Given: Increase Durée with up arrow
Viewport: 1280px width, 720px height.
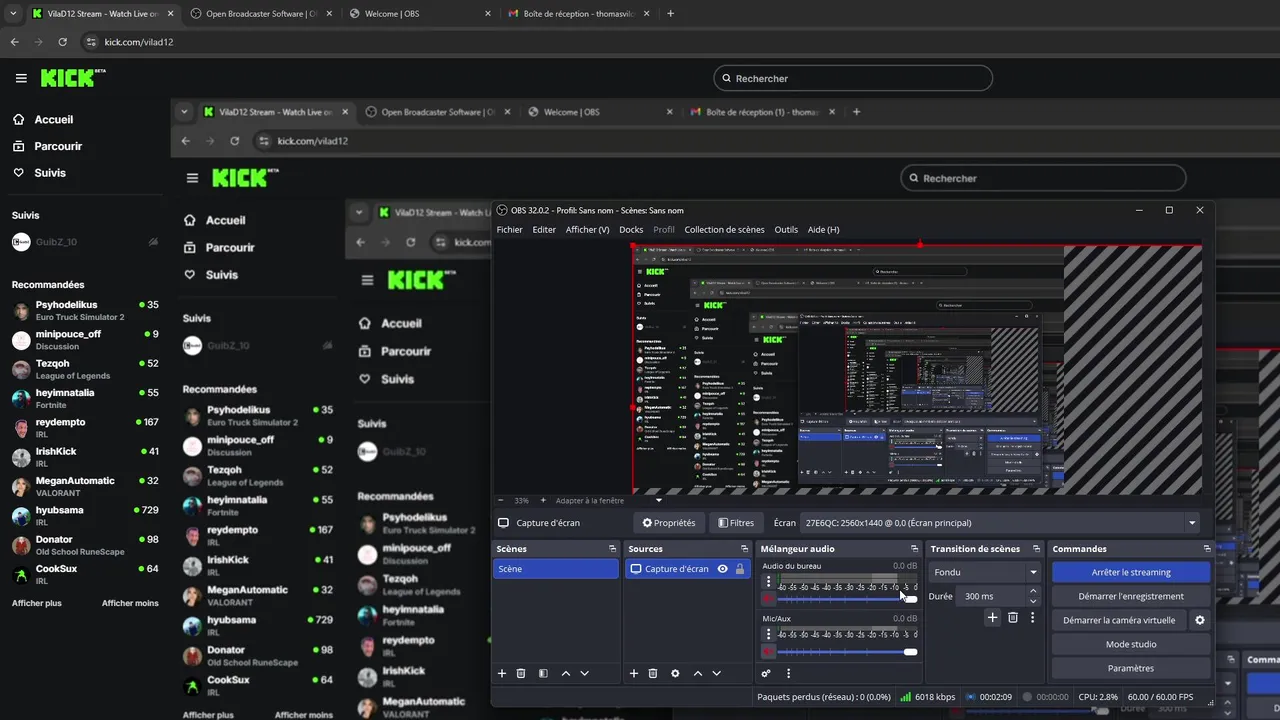Looking at the screenshot, I should click(x=1033, y=591).
